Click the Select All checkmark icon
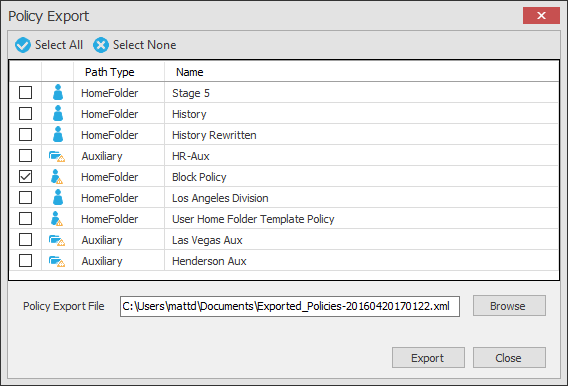 [23, 45]
